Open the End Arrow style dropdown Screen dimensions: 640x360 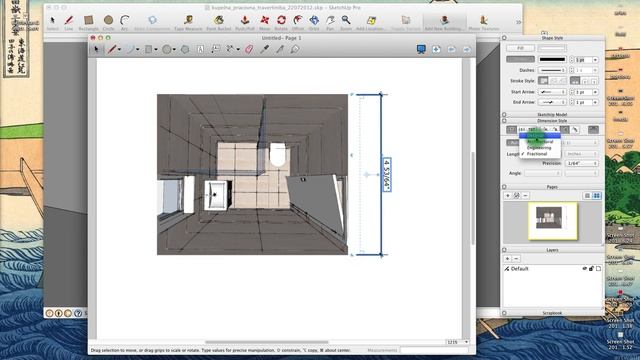tap(552, 102)
